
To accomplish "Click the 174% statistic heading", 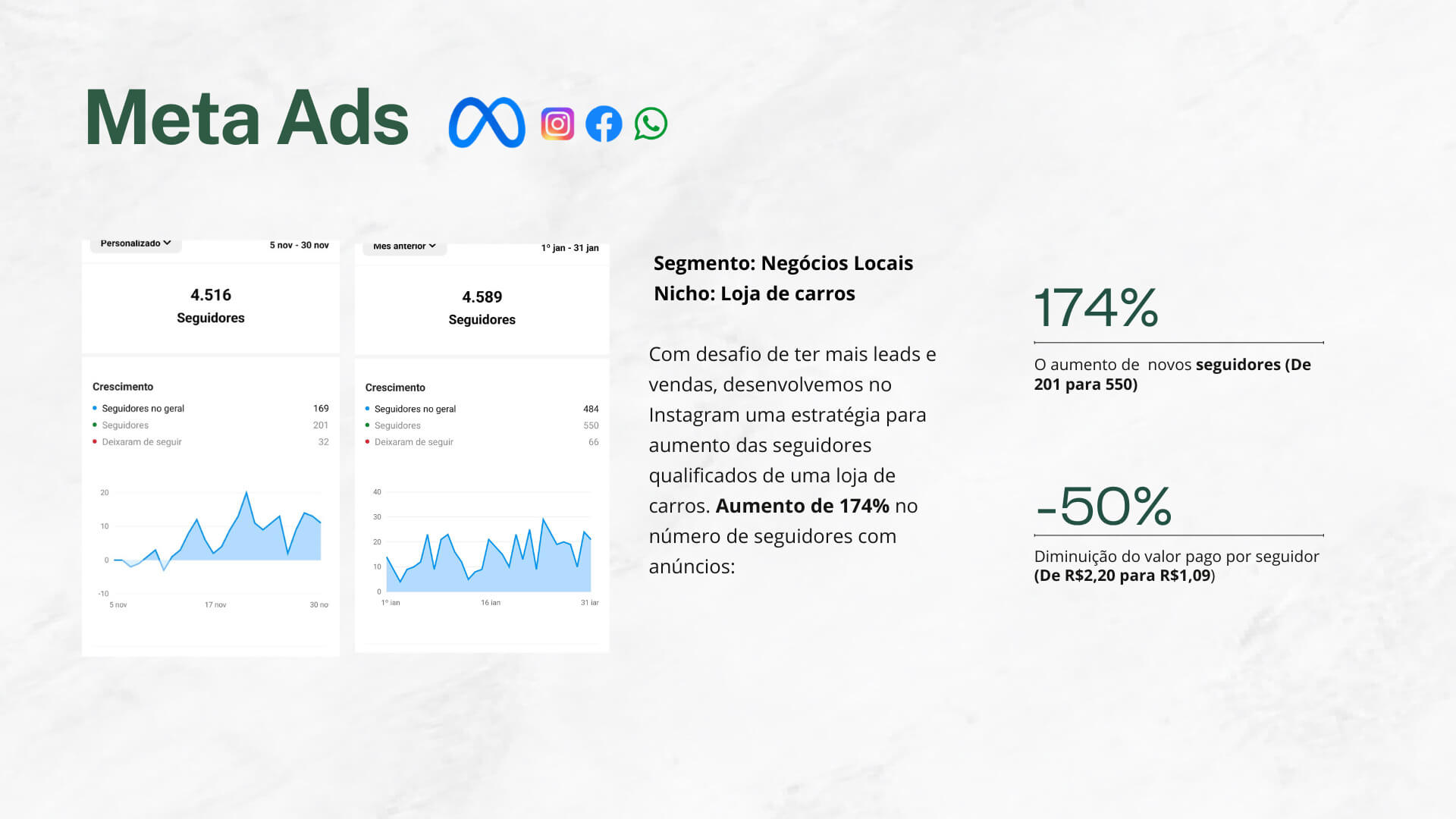I will coord(1096,308).
